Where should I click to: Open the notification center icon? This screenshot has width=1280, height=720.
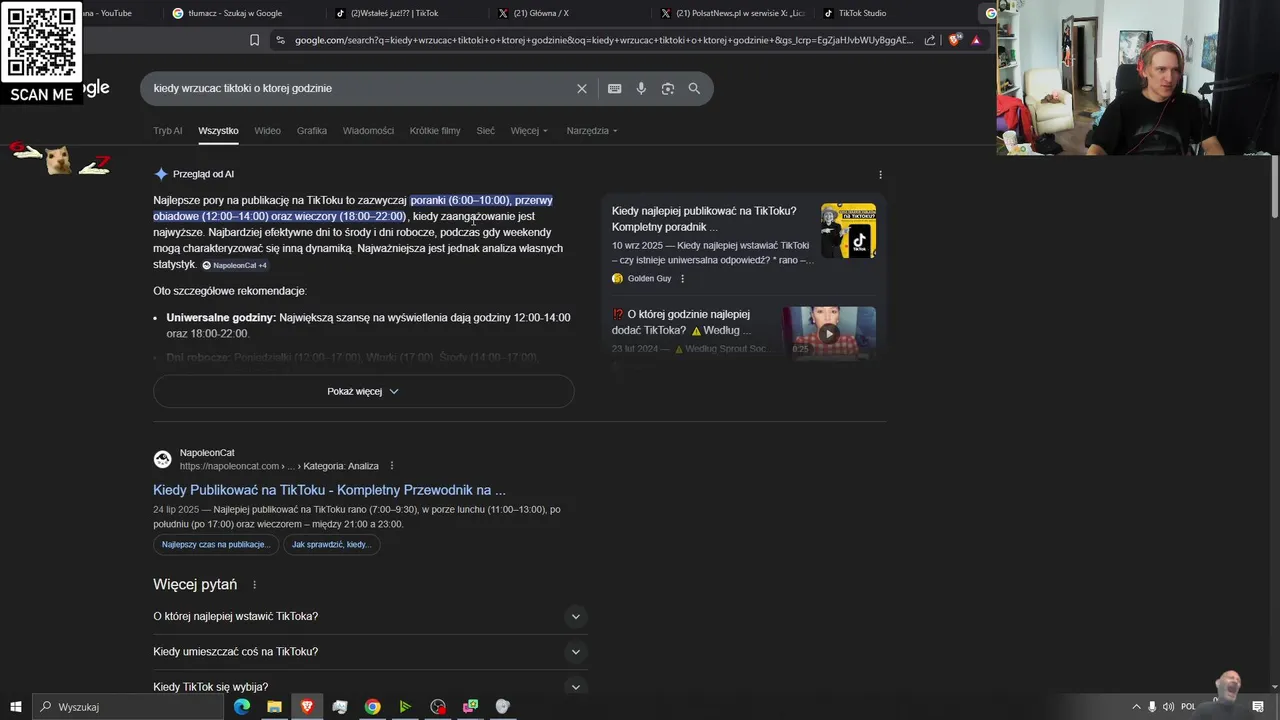click(1258, 707)
